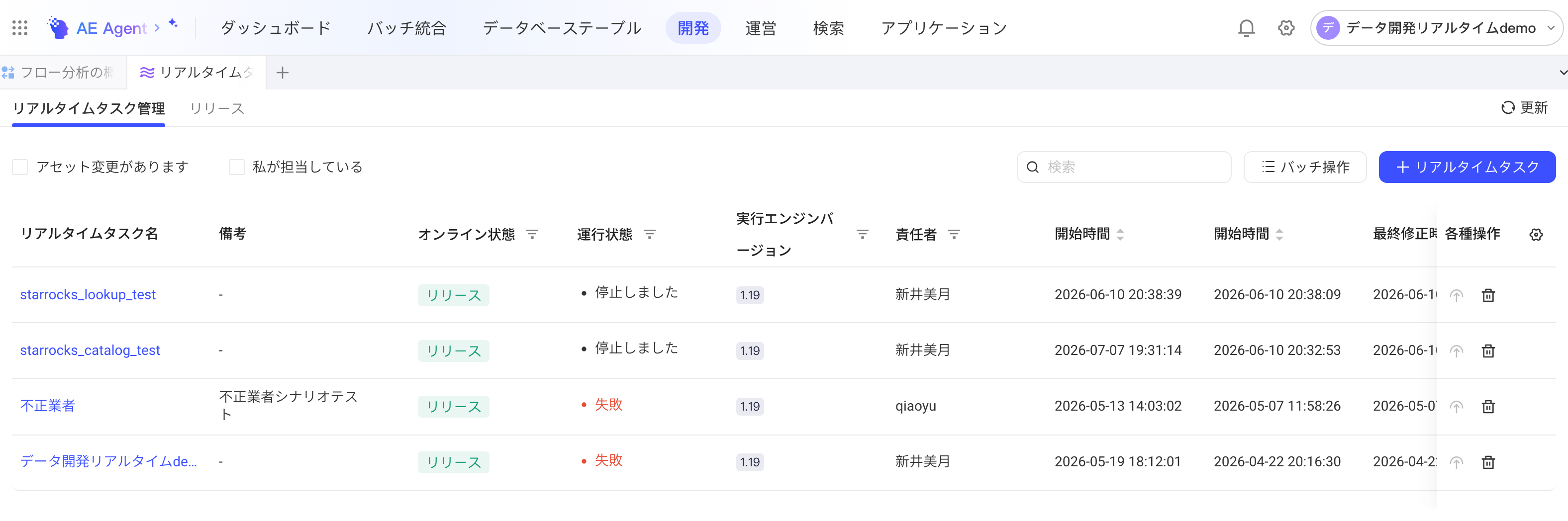
Task: Publish 不正業者 with upload icon
Action: (1456, 407)
